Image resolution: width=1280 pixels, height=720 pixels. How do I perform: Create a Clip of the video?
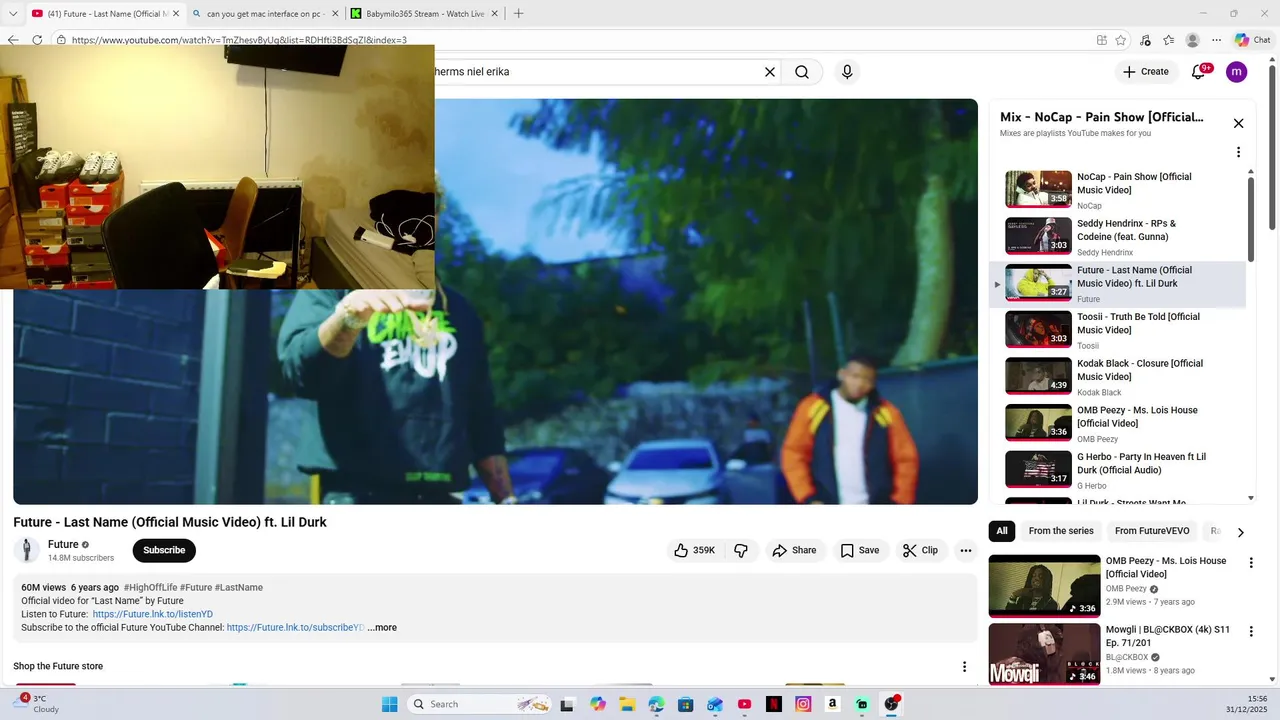pos(920,550)
